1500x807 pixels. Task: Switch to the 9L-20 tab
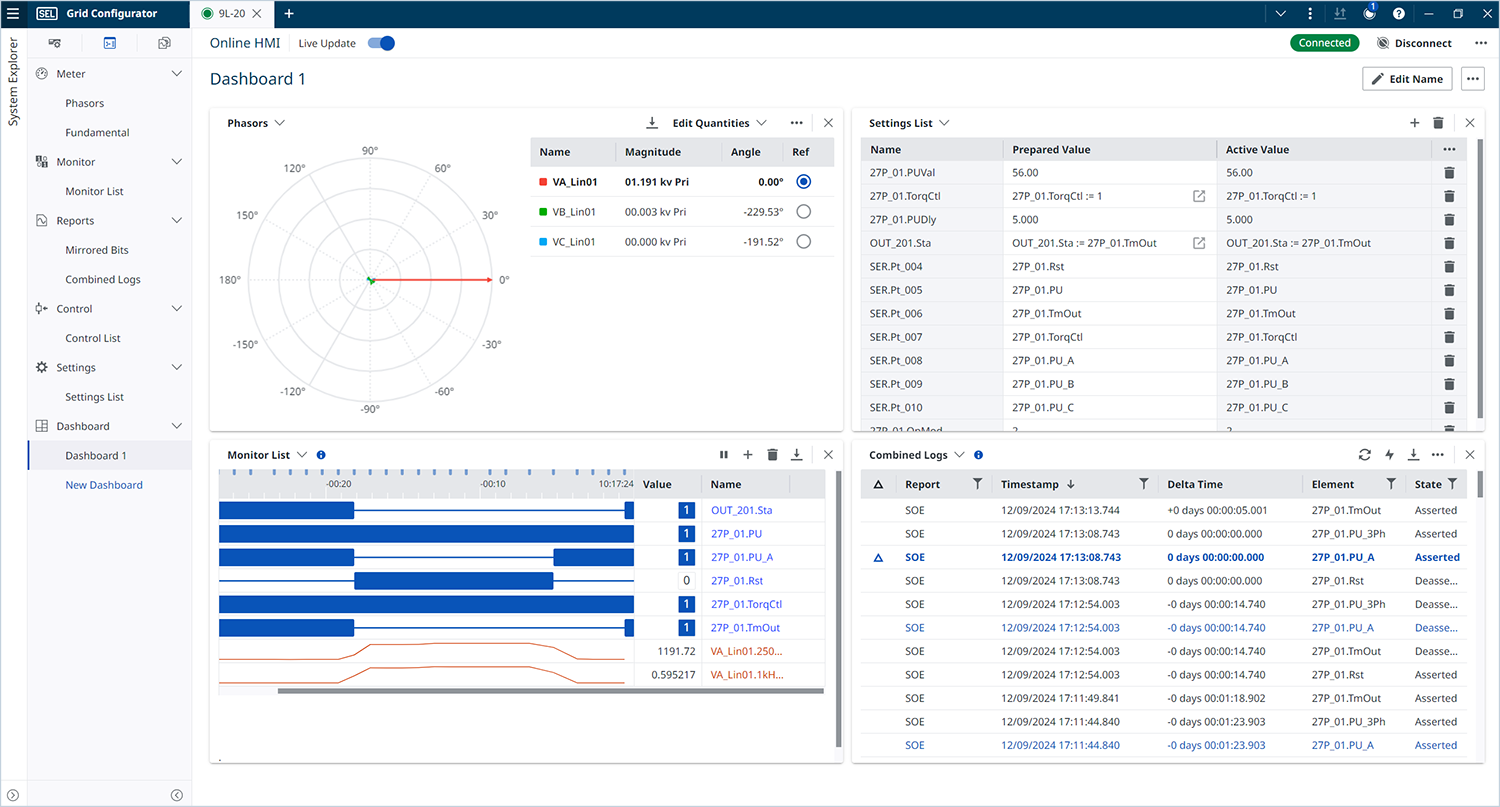click(x=231, y=14)
